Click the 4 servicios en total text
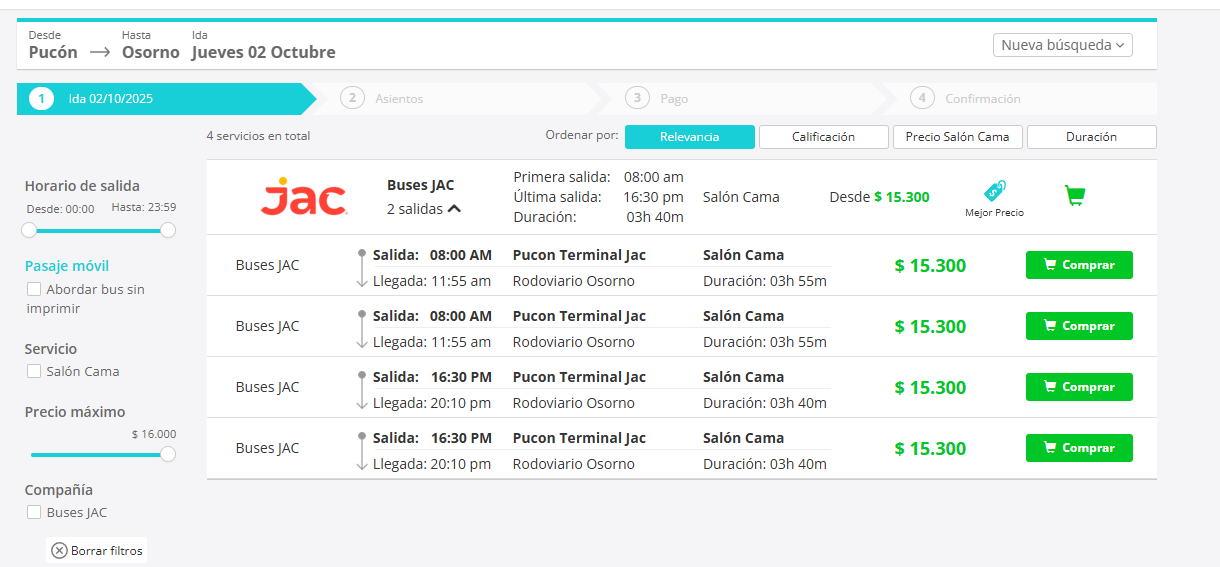 (258, 136)
